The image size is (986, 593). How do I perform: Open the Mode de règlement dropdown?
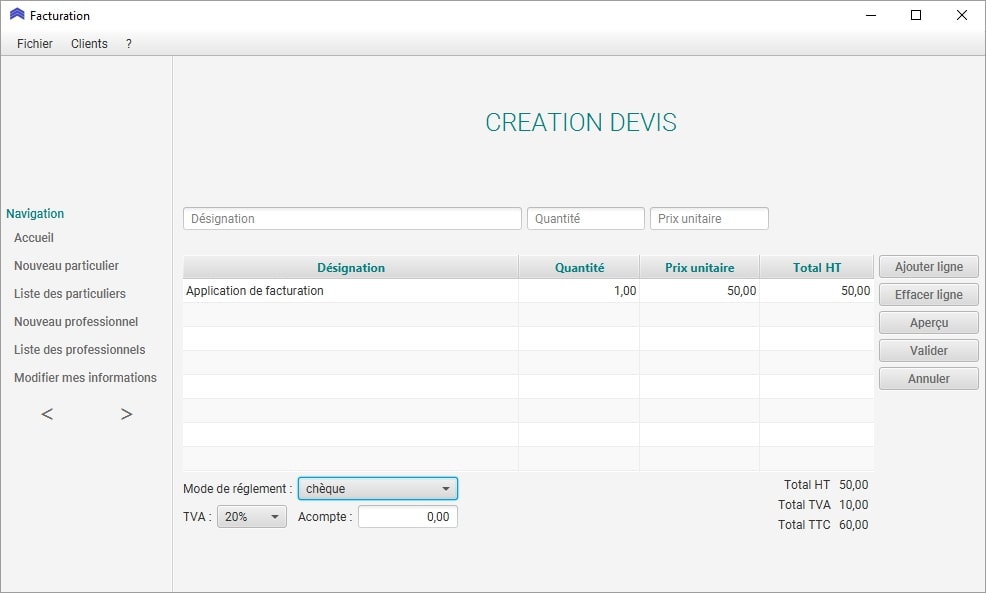pyautogui.click(x=377, y=489)
